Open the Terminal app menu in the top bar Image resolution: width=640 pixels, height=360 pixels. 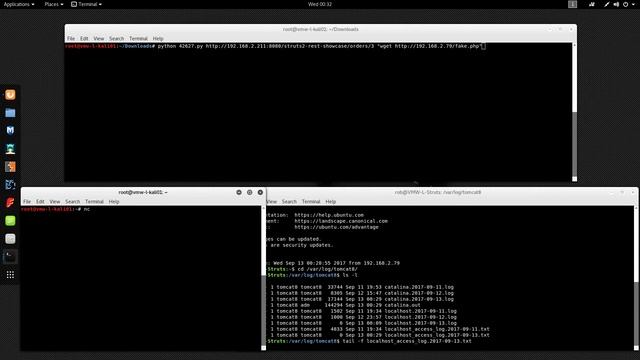point(86,4)
